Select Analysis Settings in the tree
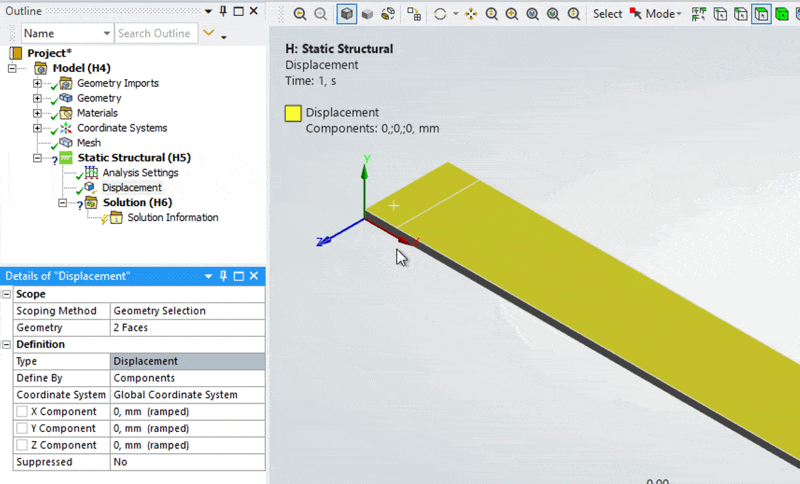The height and width of the screenshot is (484, 800). pyautogui.click(x=140, y=173)
